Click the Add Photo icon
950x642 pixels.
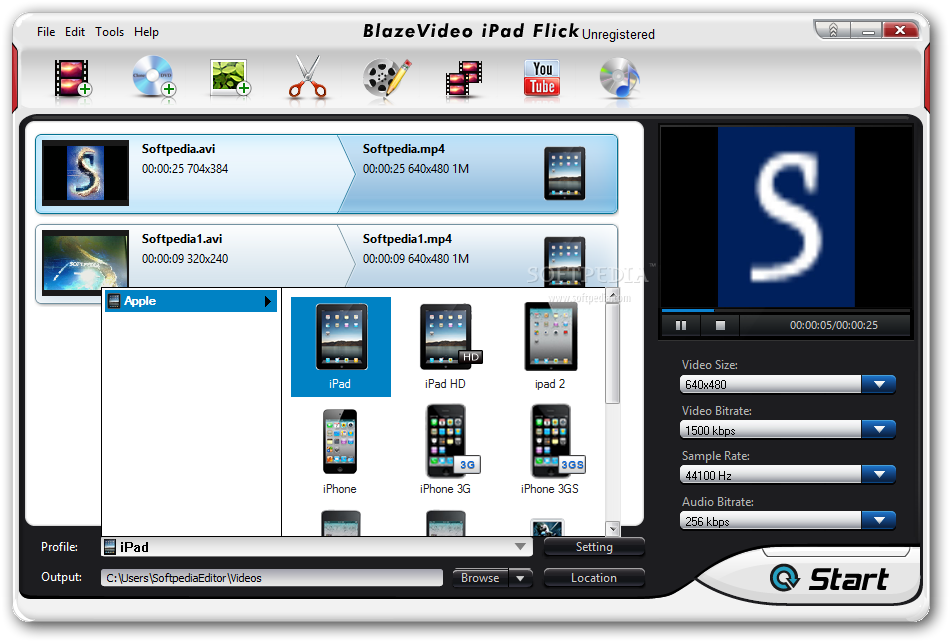click(230, 78)
